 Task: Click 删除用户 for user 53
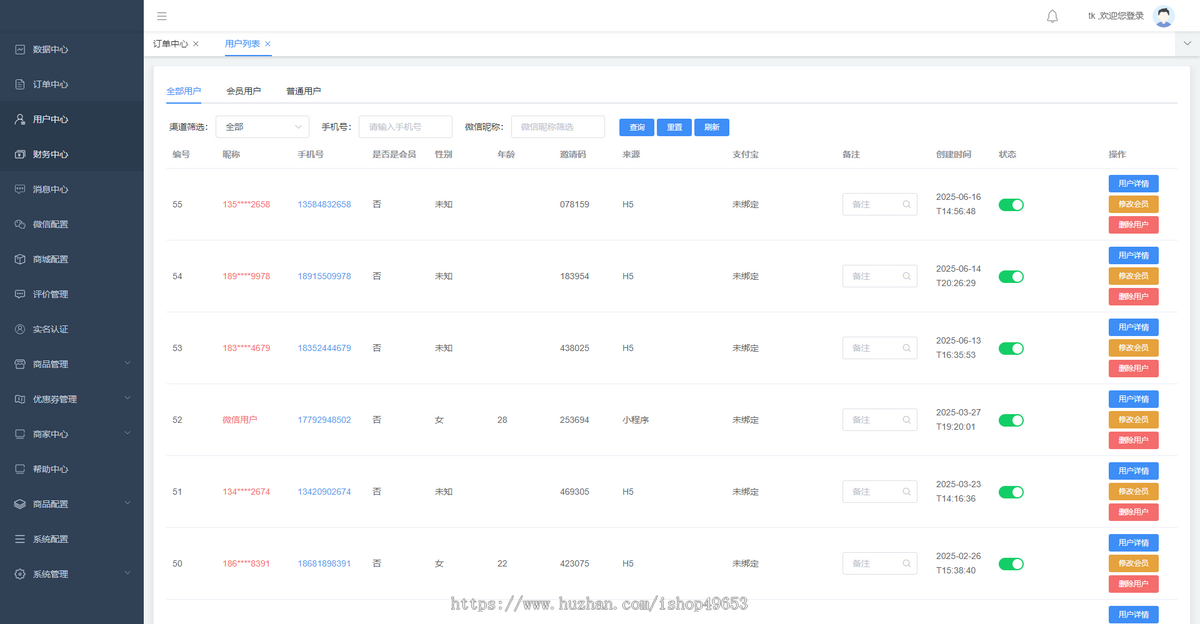(1133, 368)
